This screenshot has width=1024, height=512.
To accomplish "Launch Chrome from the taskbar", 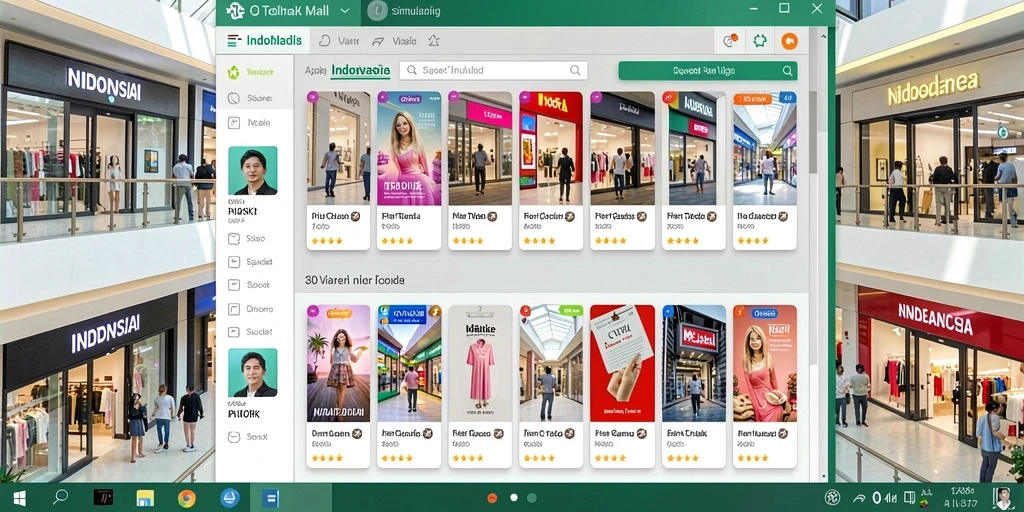I will (x=187, y=498).
